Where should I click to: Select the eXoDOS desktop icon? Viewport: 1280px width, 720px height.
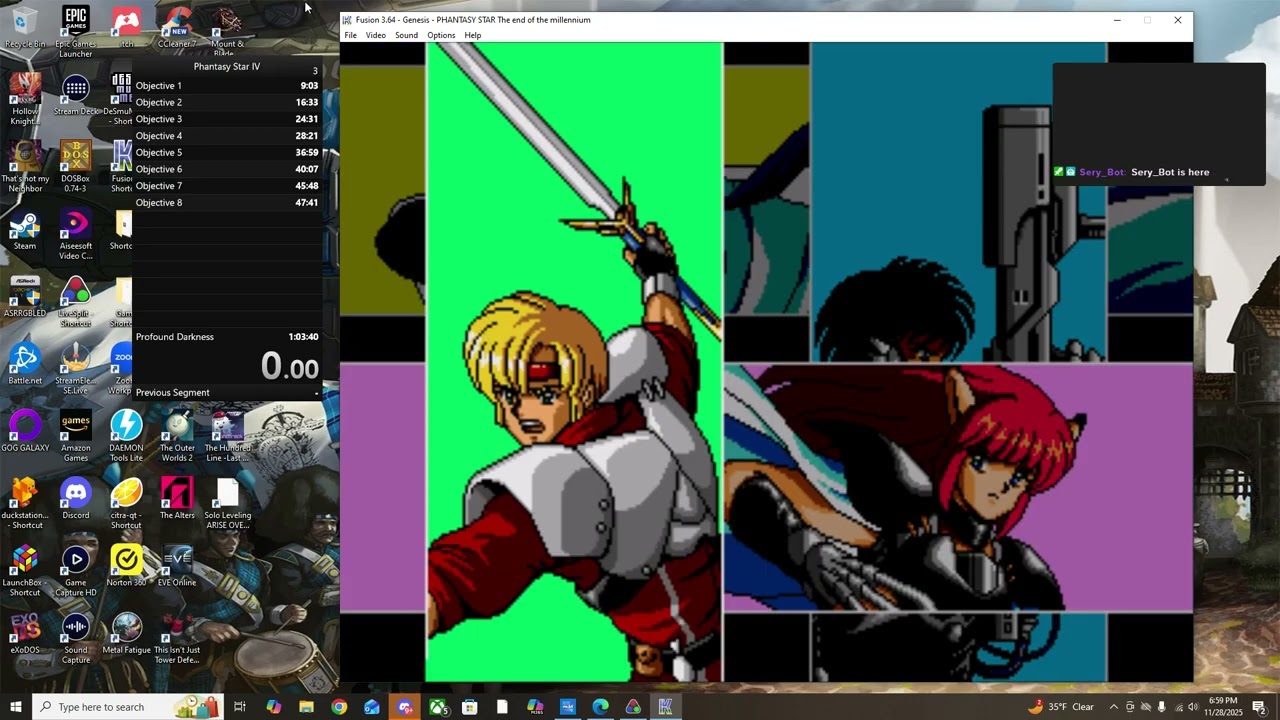(x=24, y=634)
